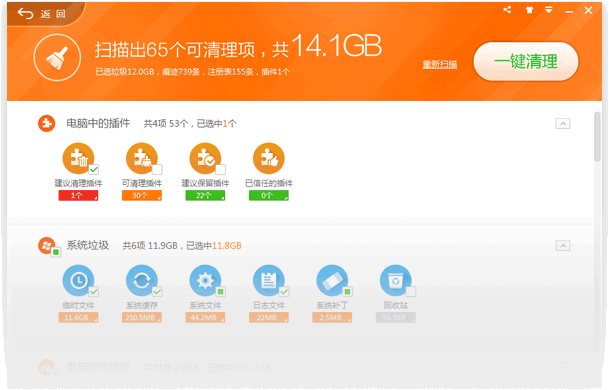Open the 建议保留插件 icon
This screenshot has height=390, width=609.
[205, 158]
